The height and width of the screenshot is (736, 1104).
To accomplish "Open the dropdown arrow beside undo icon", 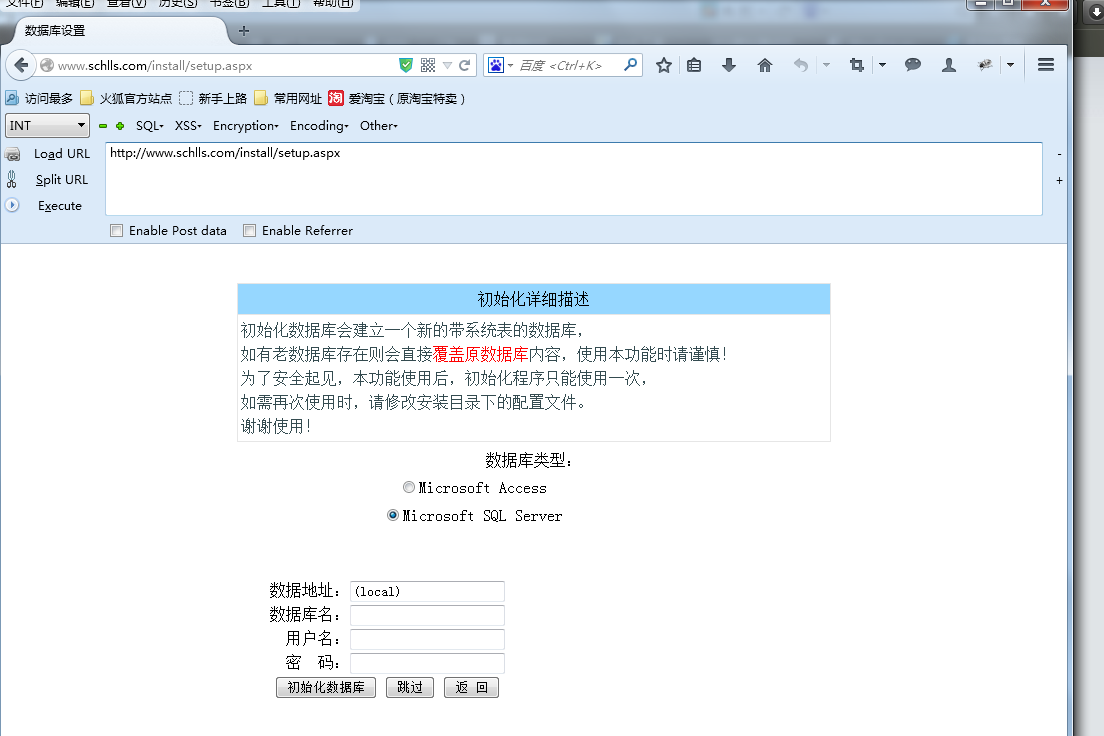I will [827, 66].
